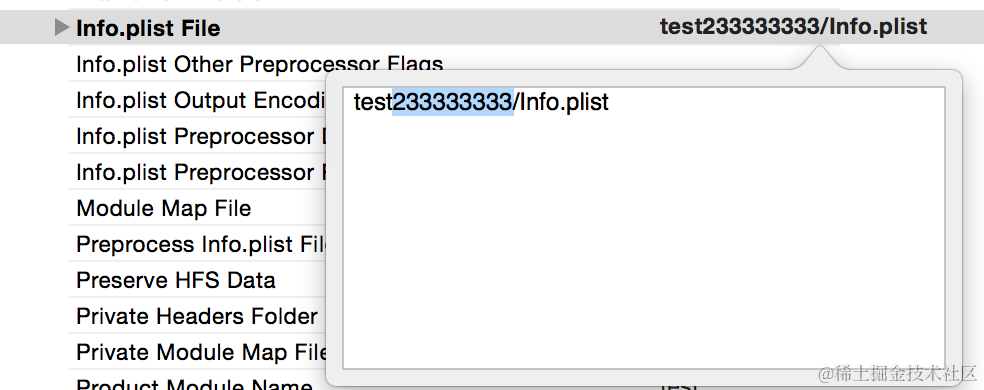Expand the Info.plist File disclosure triangle
984x390 pixels.
pyautogui.click(x=61, y=27)
